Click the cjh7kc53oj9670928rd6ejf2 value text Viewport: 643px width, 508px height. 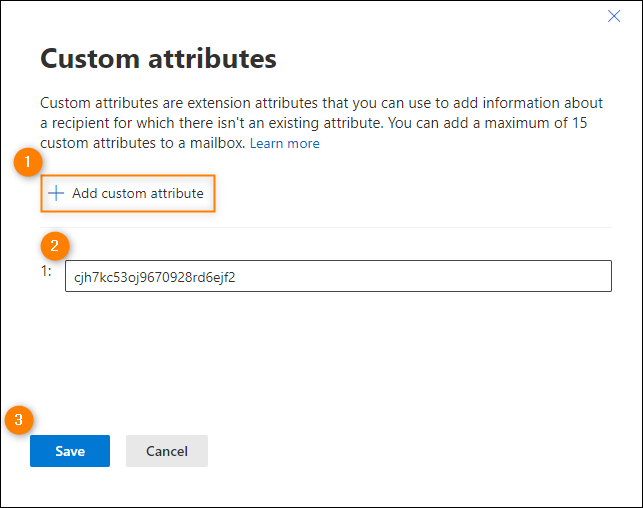pos(155,278)
